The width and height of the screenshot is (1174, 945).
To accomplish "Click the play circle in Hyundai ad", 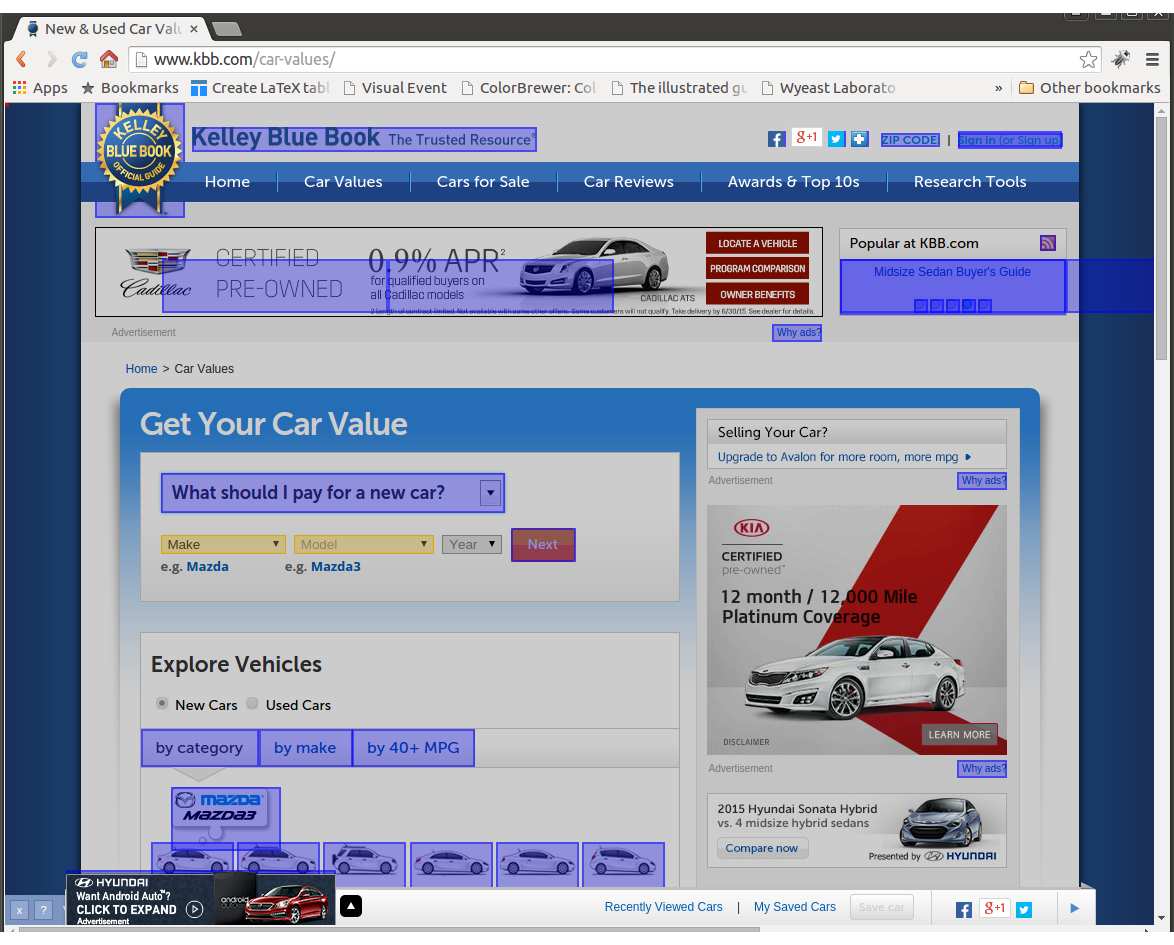I will pos(195,909).
